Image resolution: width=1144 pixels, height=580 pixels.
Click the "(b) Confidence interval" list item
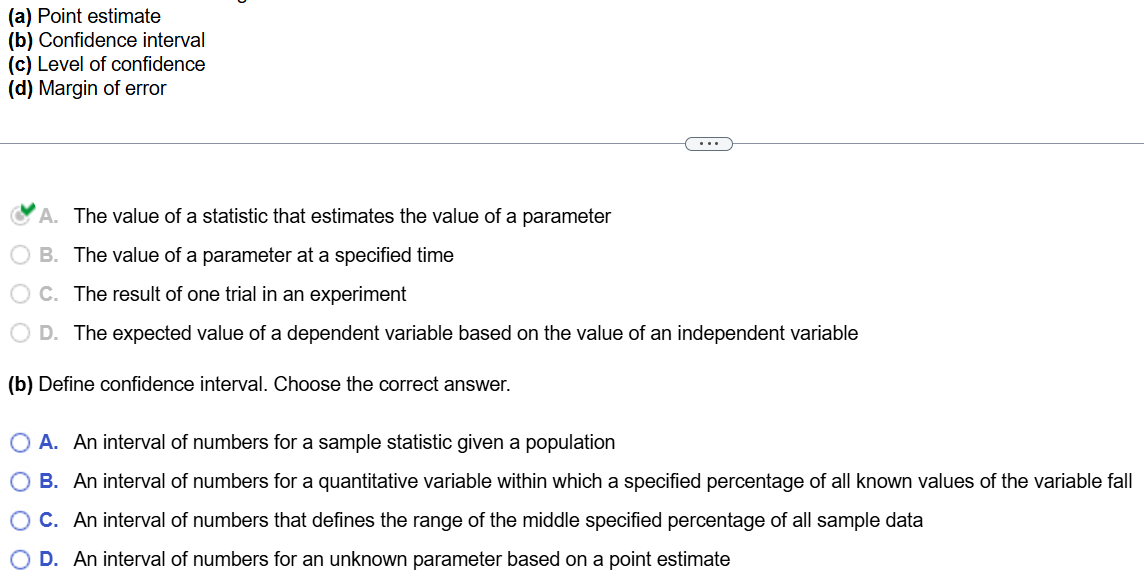point(106,40)
